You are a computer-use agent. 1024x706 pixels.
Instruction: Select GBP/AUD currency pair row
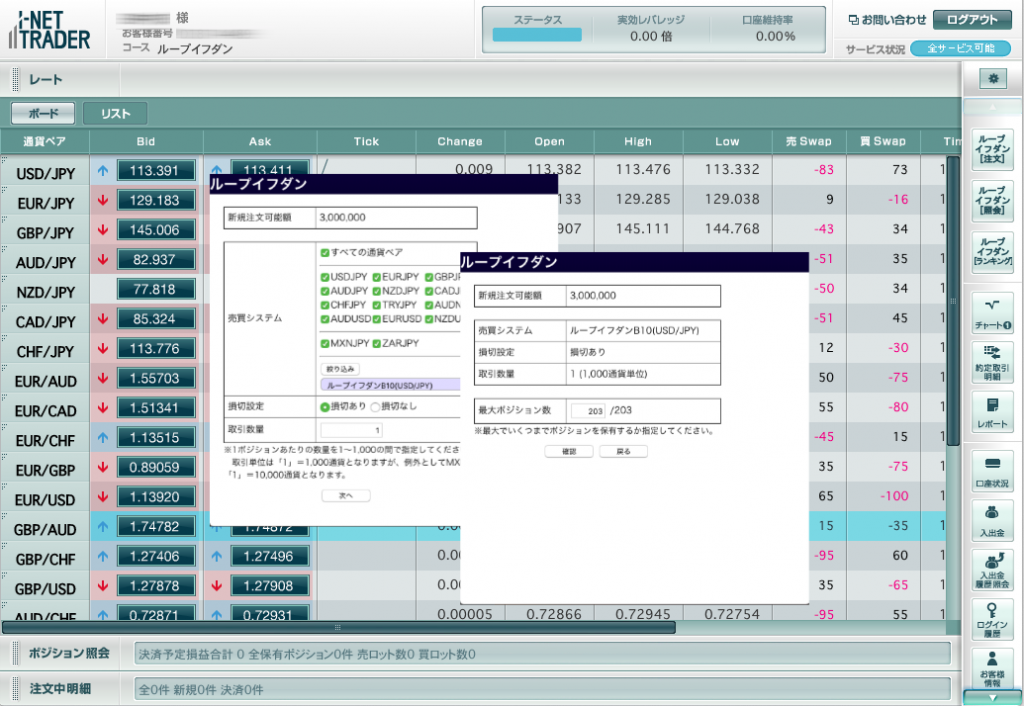[45, 529]
